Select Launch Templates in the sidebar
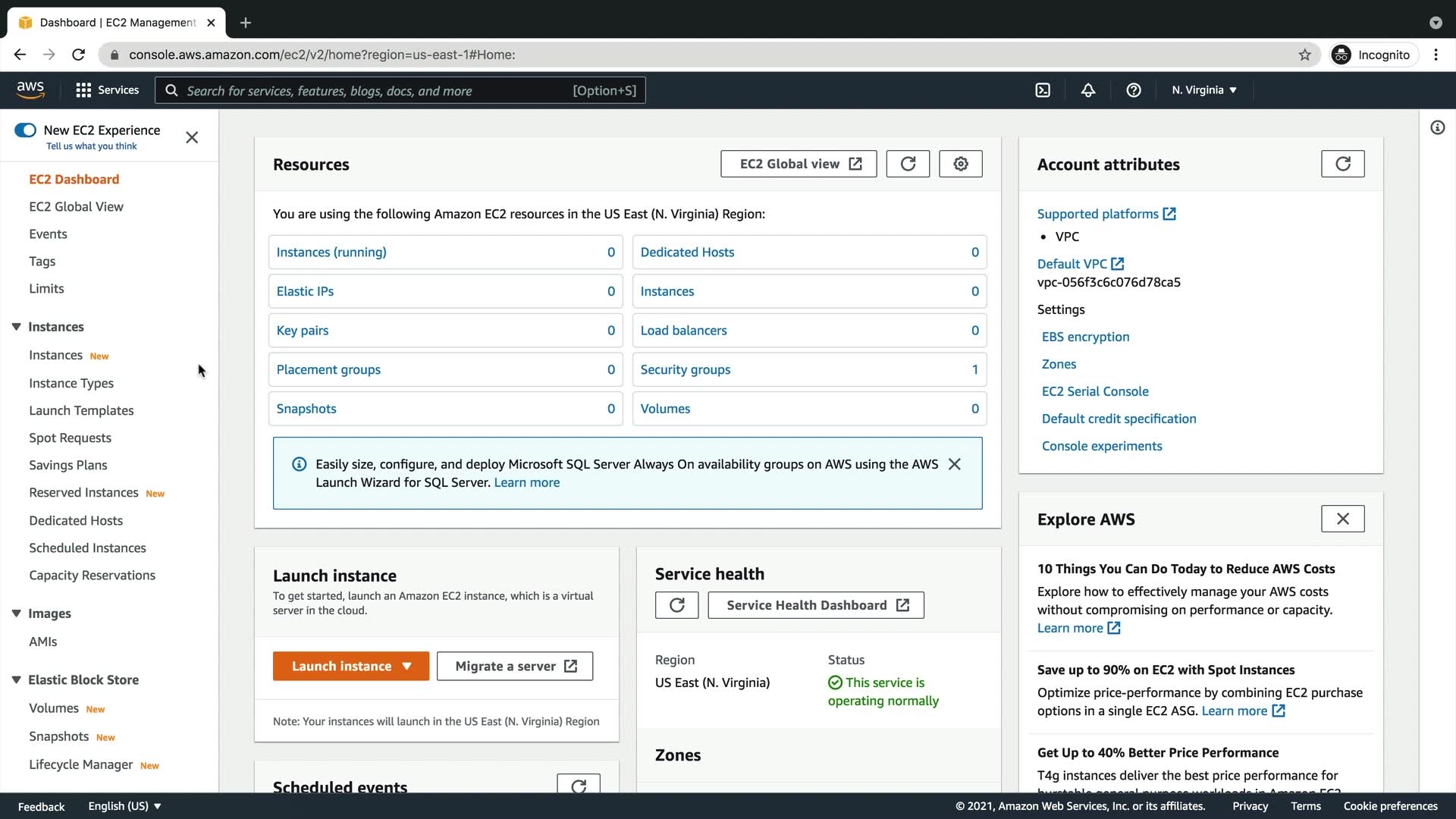 pyautogui.click(x=81, y=410)
